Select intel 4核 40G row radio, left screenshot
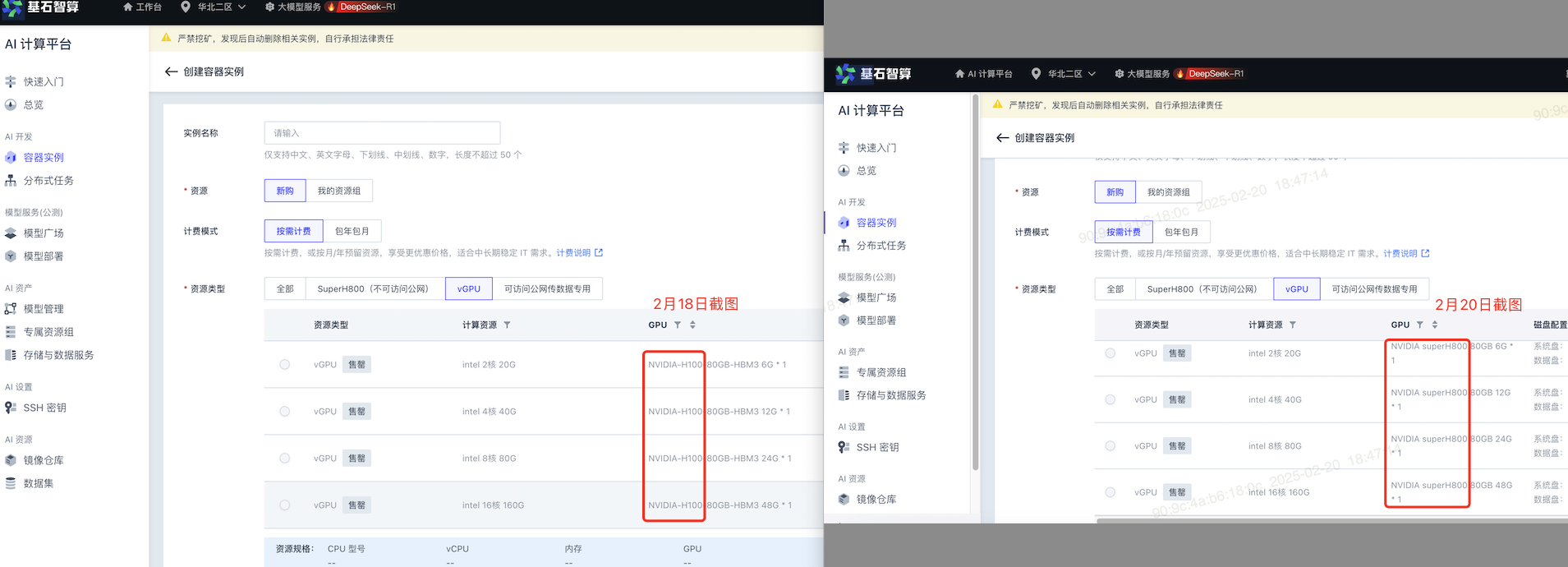Image resolution: width=1568 pixels, height=567 pixels. [x=284, y=411]
